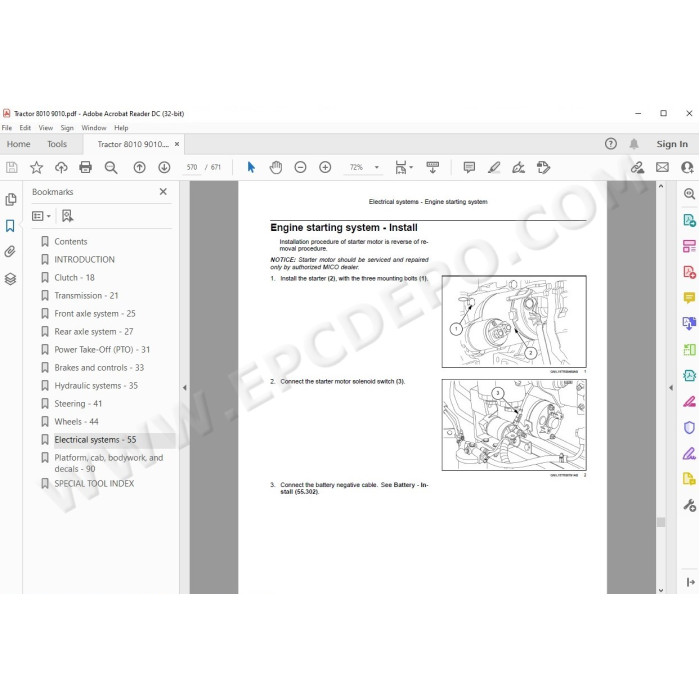Open the Transmission - 21 bookmark
The height and width of the screenshot is (700, 700).
coord(86,296)
